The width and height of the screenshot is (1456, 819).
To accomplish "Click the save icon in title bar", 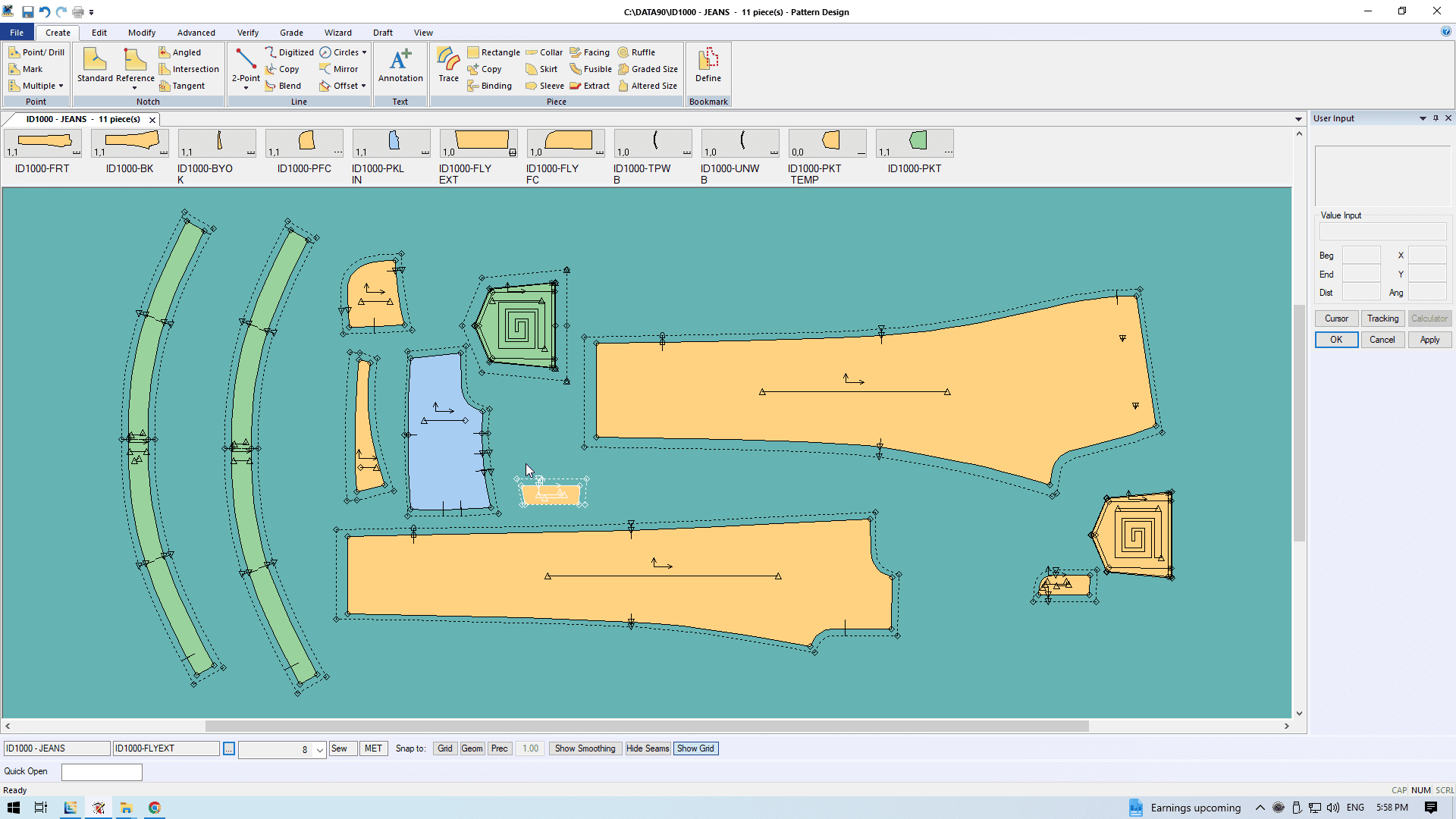I will pos(27,11).
